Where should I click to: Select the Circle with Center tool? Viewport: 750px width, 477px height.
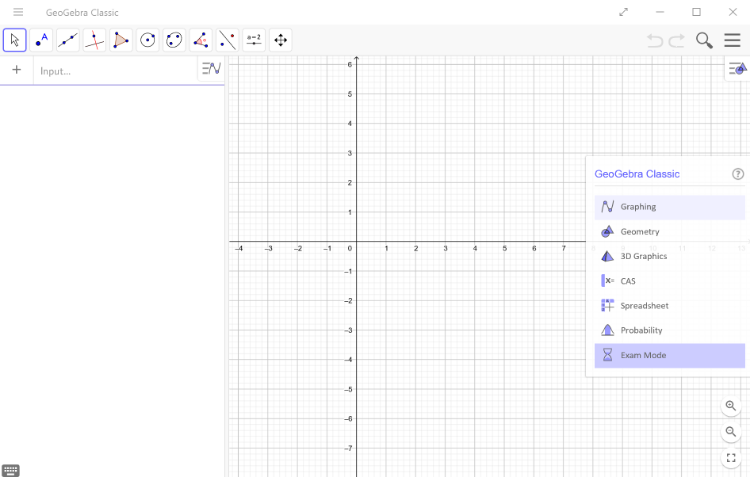147,40
